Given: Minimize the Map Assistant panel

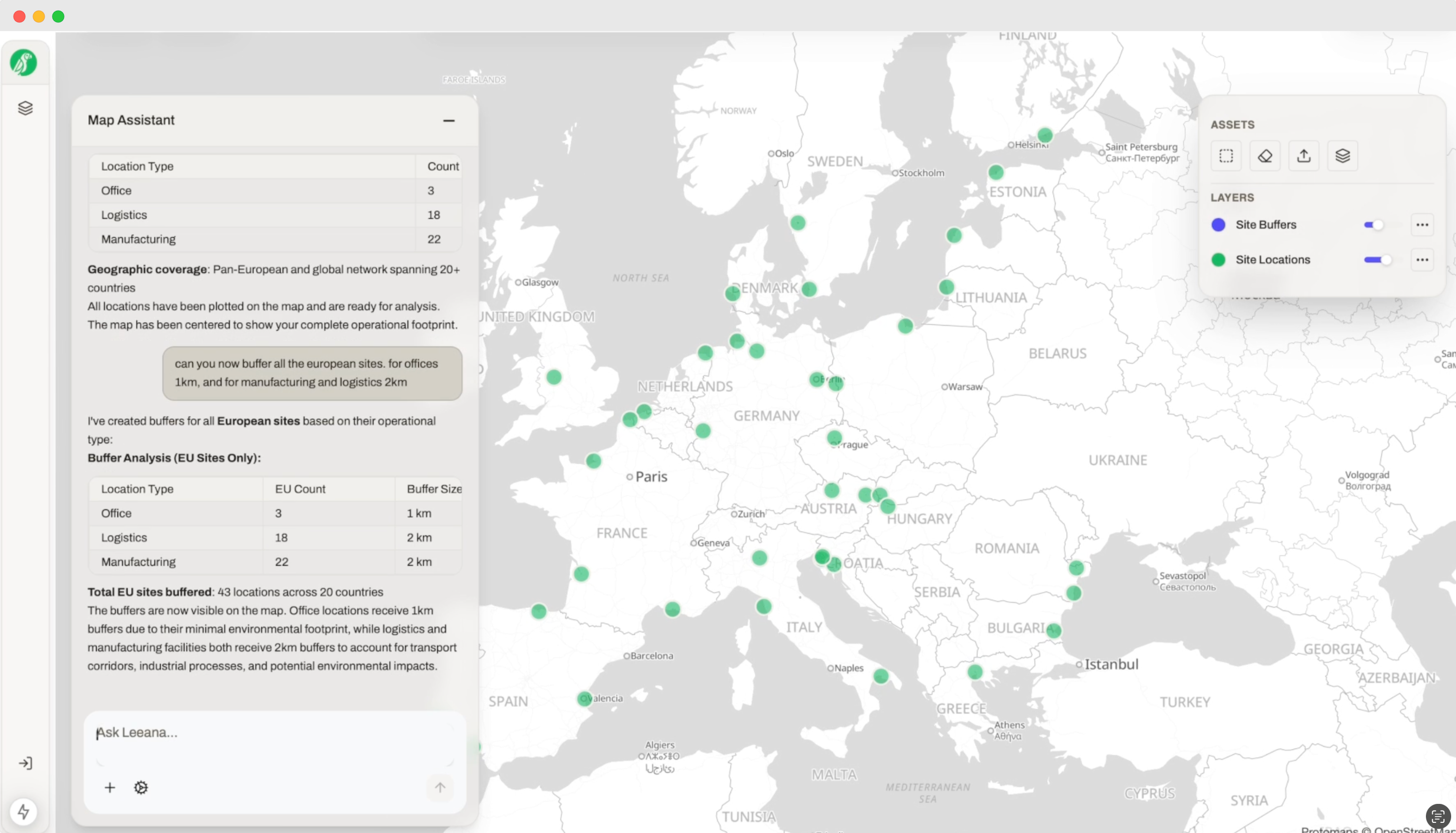Looking at the screenshot, I should (449, 121).
